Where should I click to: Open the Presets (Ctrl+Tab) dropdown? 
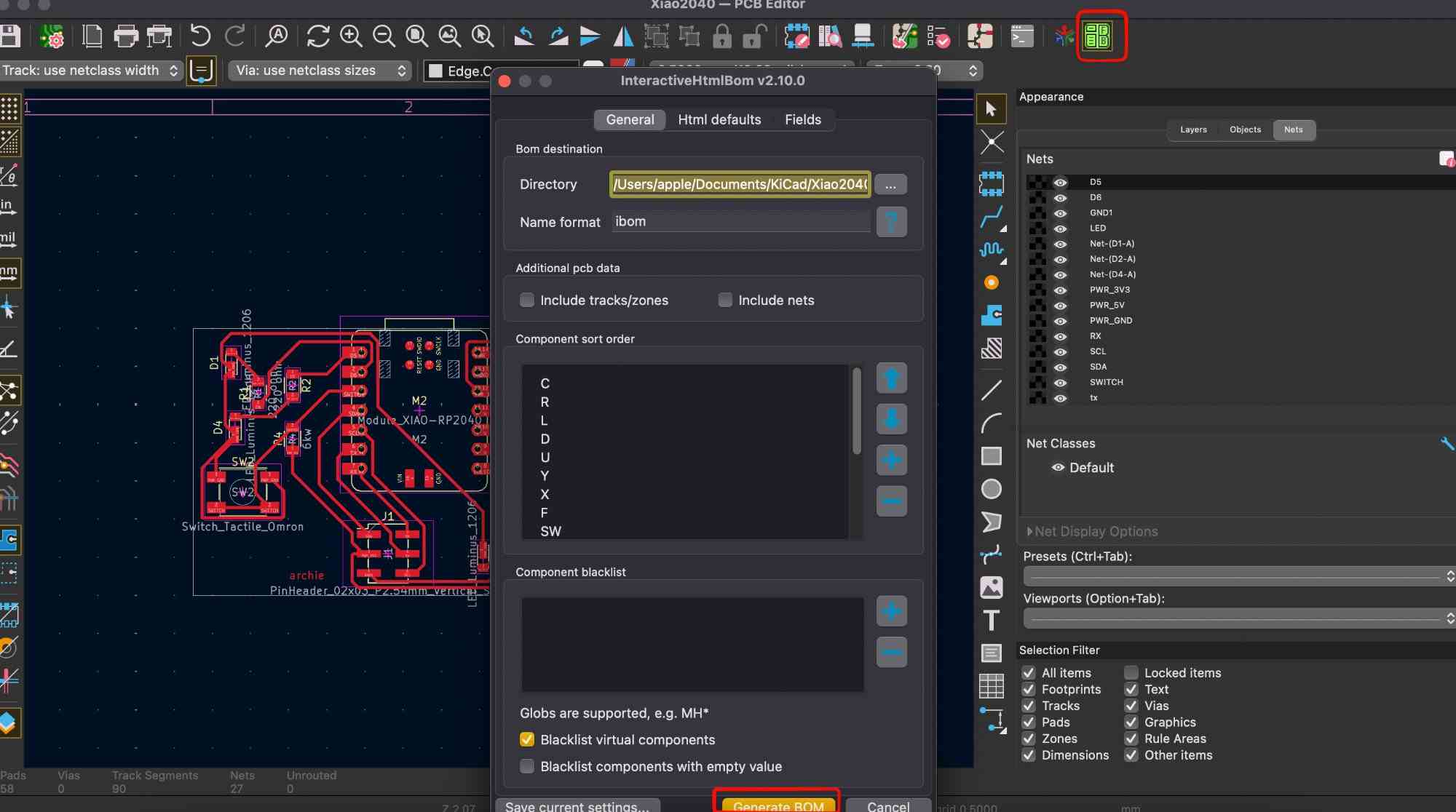[1239, 576]
